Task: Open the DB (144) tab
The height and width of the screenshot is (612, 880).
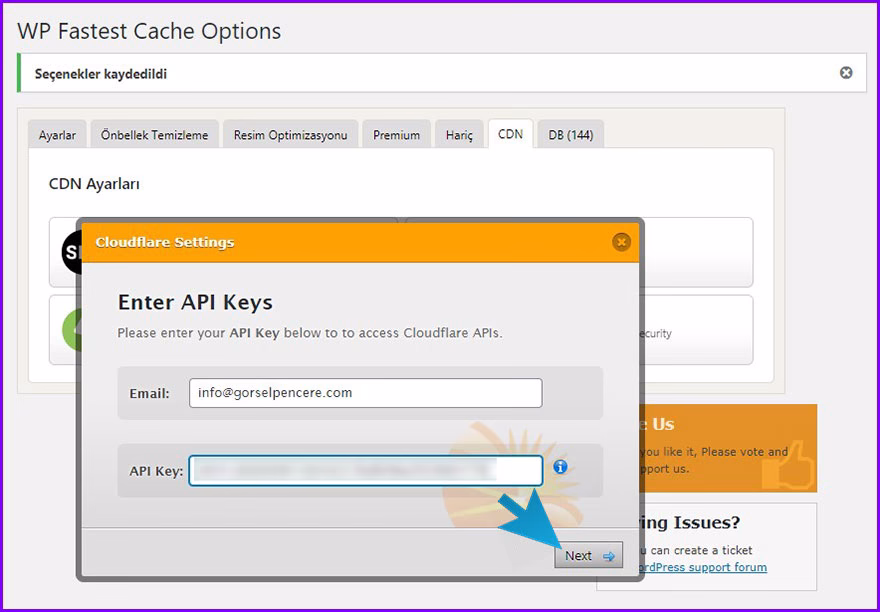Action: point(571,135)
